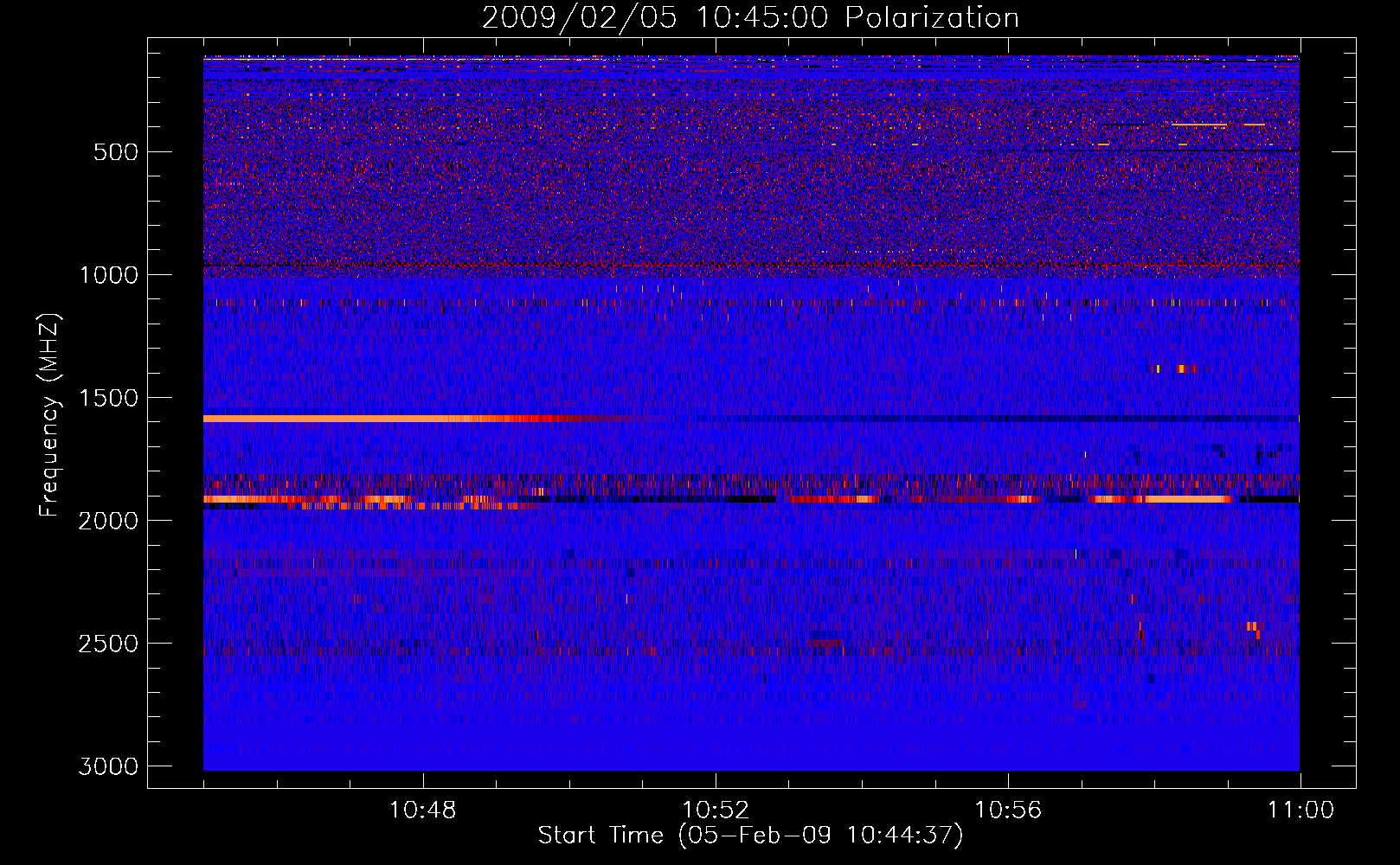This screenshot has height=865, width=1400.
Task: Select the 1500 frequency tick label
Action: [x=108, y=398]
